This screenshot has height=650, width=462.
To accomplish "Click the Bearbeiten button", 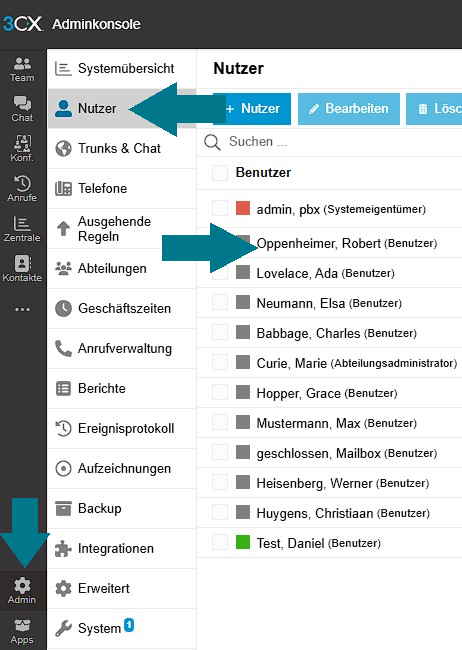I will 349,109.
